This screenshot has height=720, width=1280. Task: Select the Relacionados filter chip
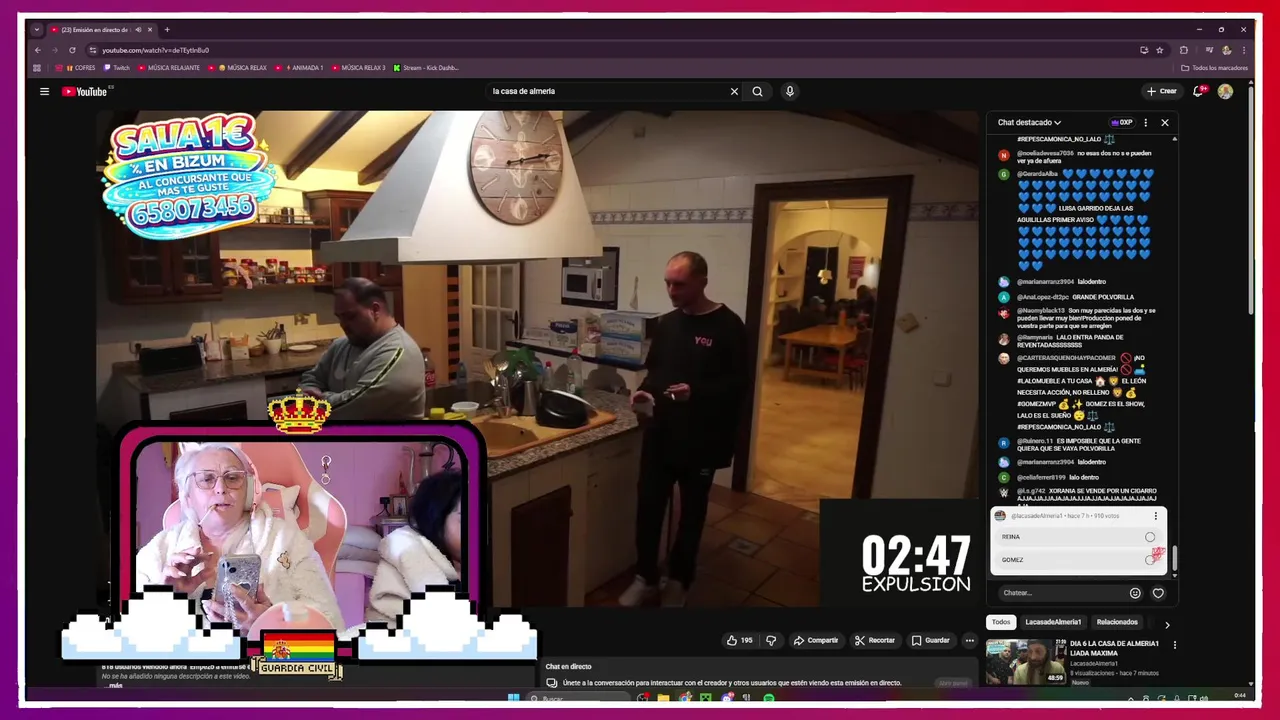1117,623
